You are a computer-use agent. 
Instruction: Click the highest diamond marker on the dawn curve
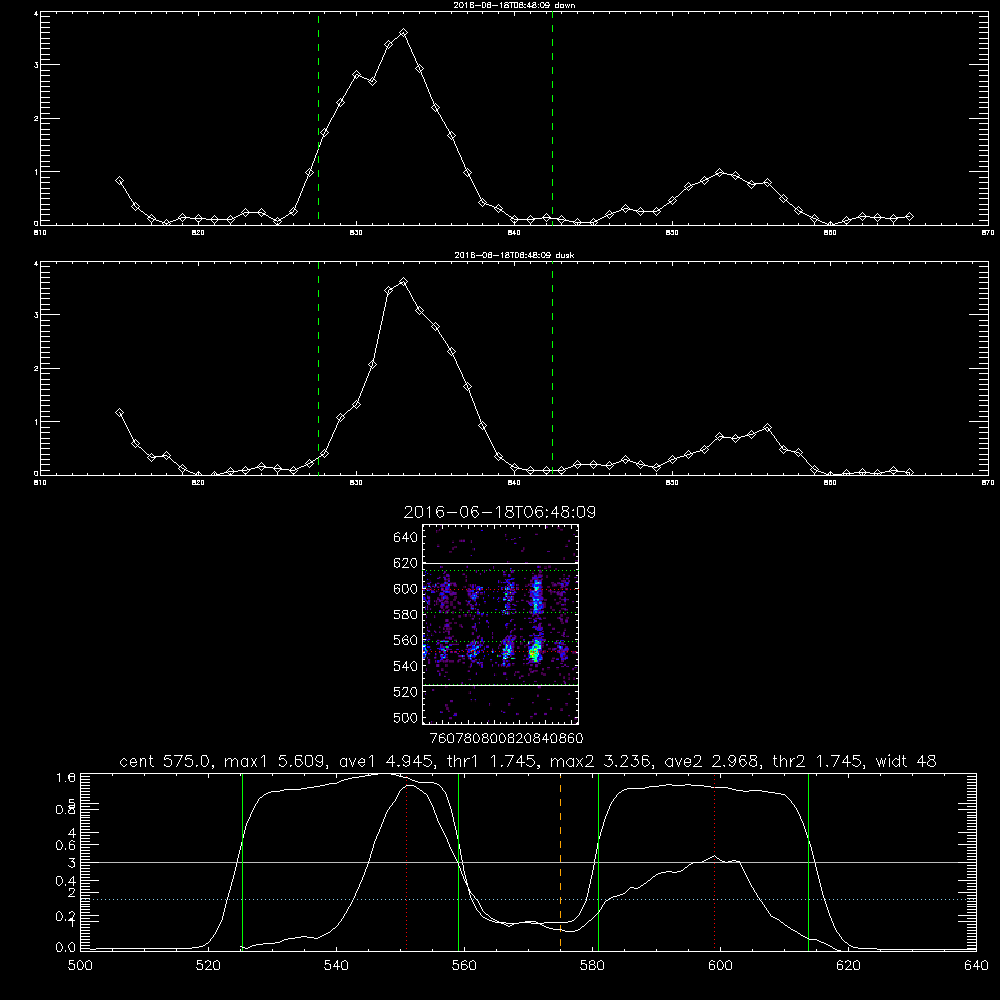pyautogui.click(x=403, y=33)
